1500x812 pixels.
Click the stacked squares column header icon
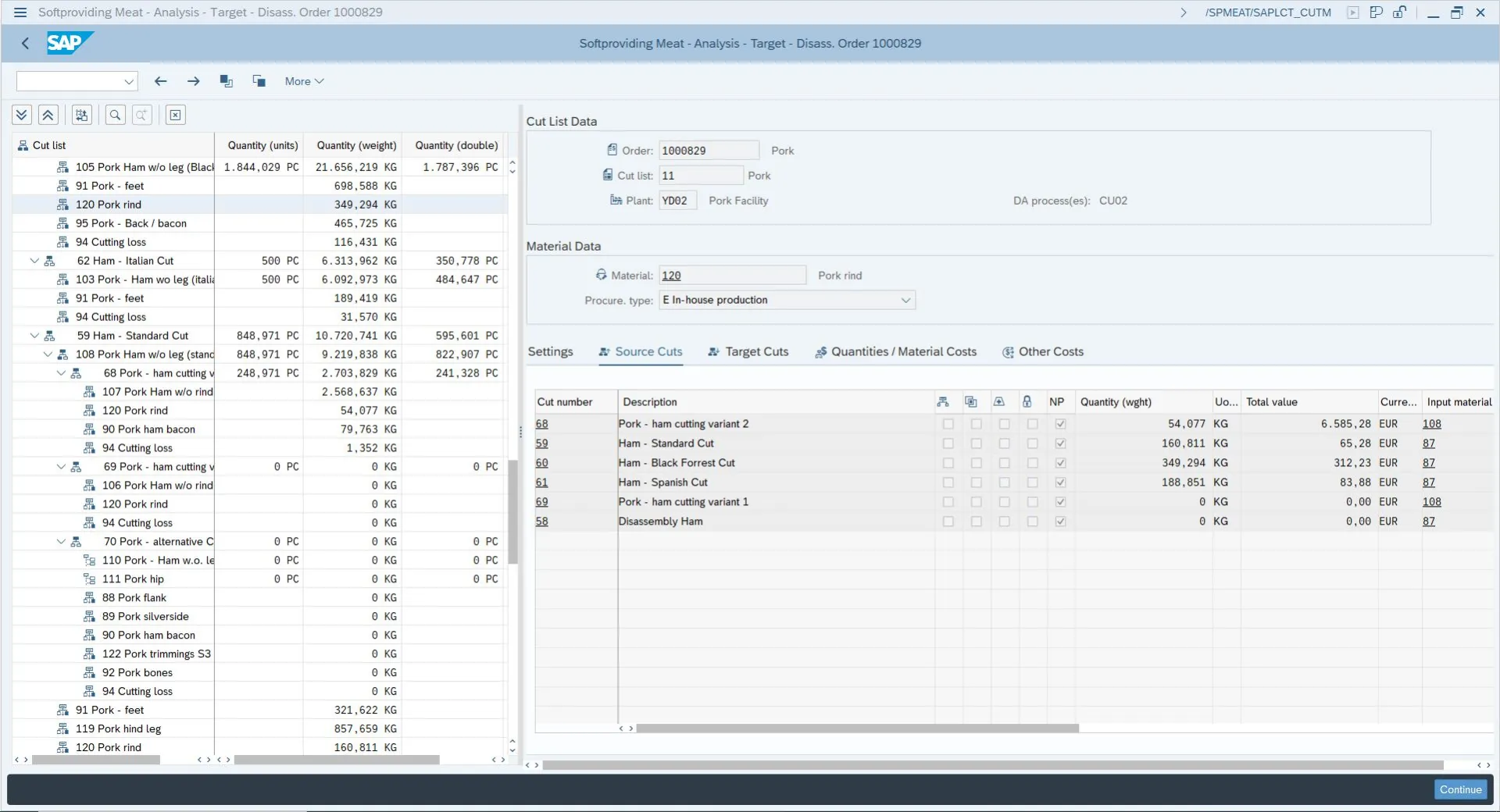pyautogui.click(x=971, y=402)
